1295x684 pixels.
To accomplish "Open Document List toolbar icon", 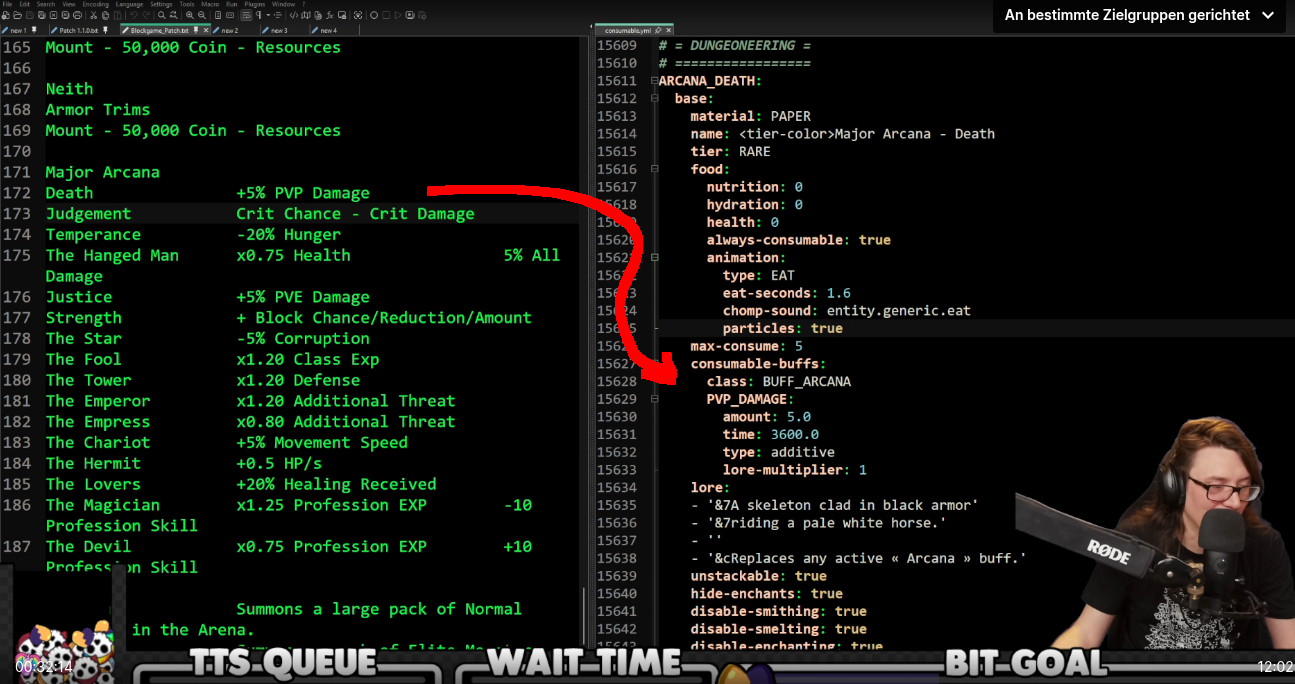I will [318, 15].
